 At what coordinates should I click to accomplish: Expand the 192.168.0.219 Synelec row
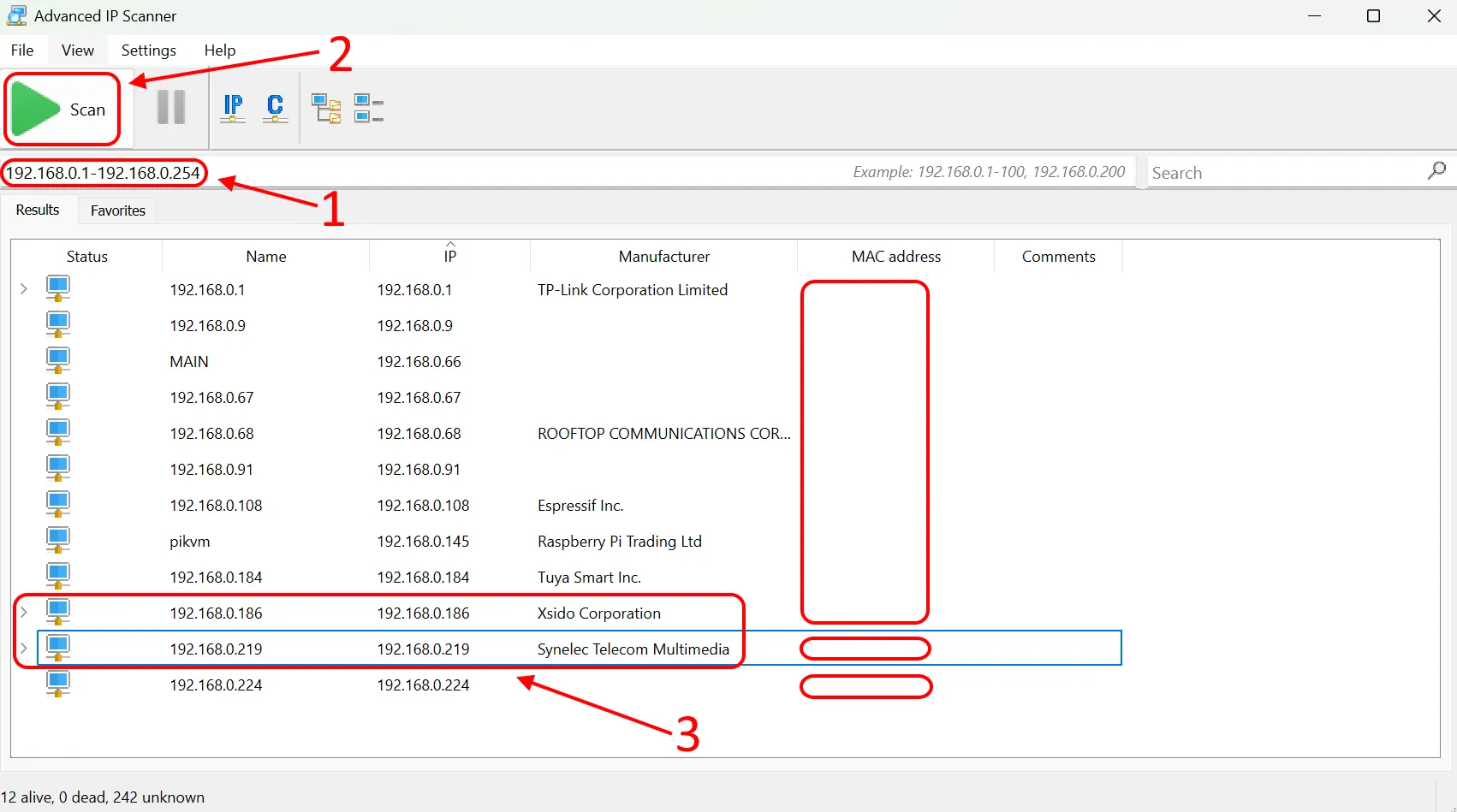point(24,649)
